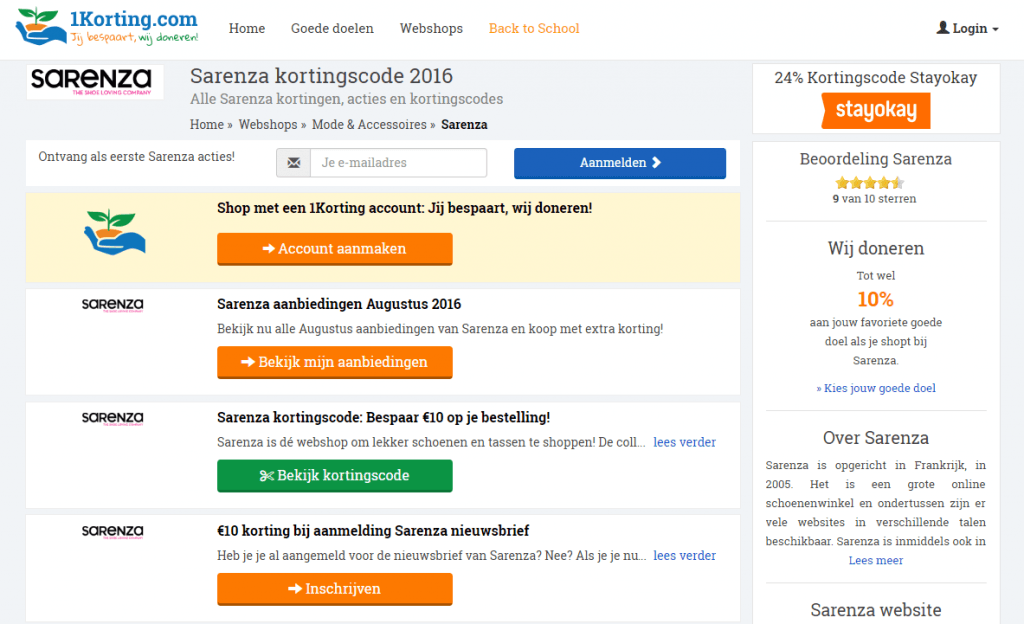Click the Bekijk kortingscode button

tap(334, 476)
